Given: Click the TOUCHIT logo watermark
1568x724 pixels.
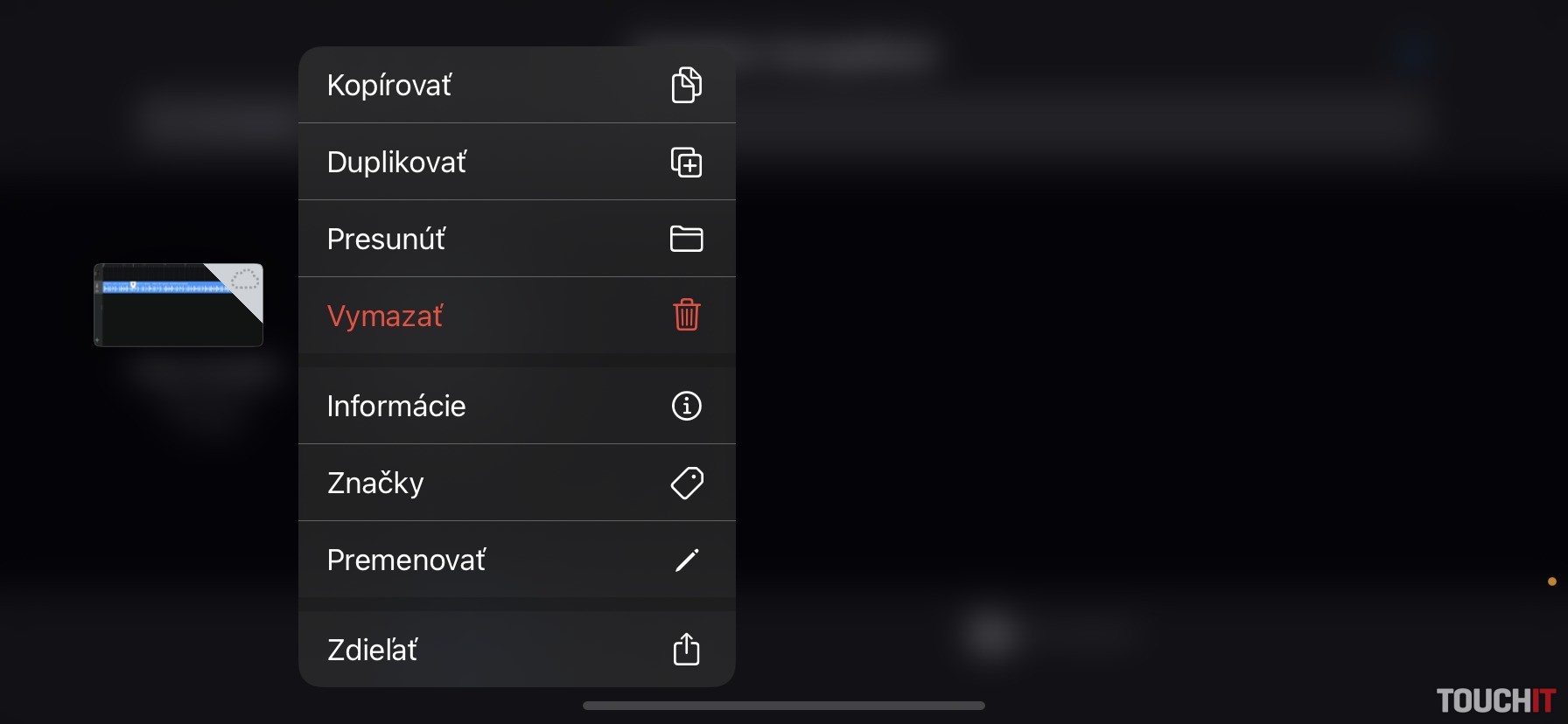Looking at the screenshot, I should point(1495,700).
